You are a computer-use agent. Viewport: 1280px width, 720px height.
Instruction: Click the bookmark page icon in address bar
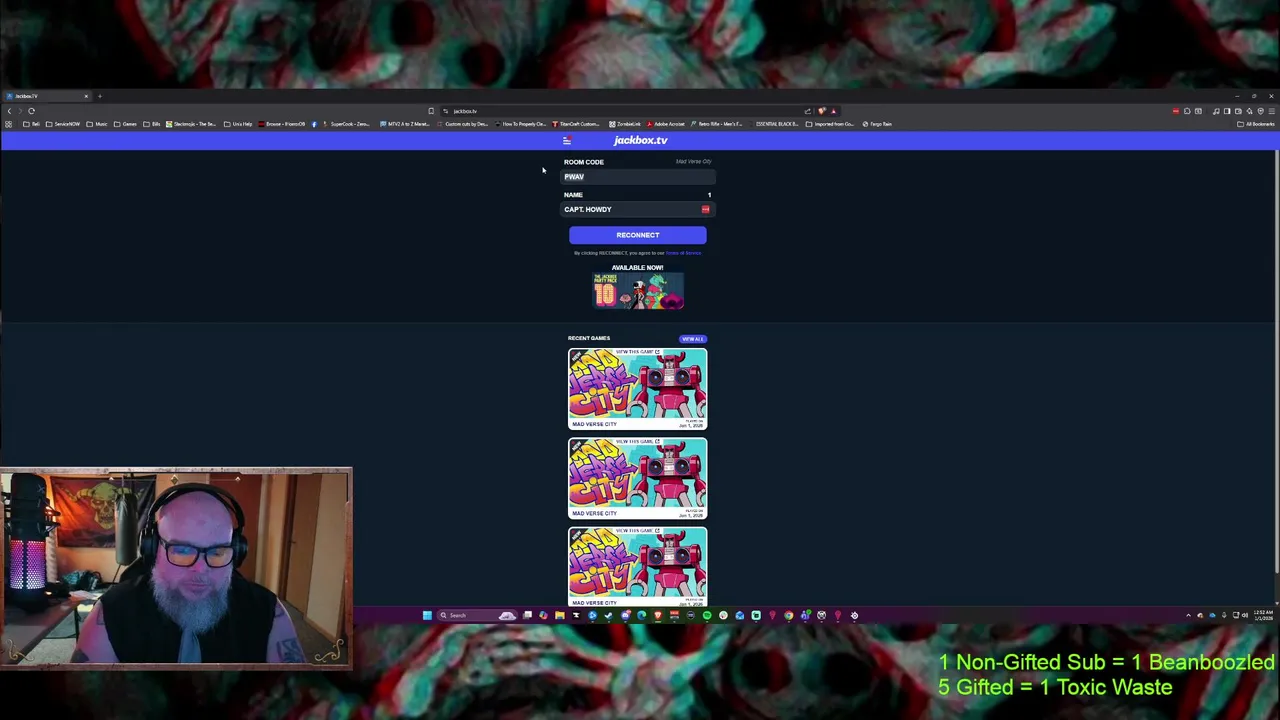point(431,111)
